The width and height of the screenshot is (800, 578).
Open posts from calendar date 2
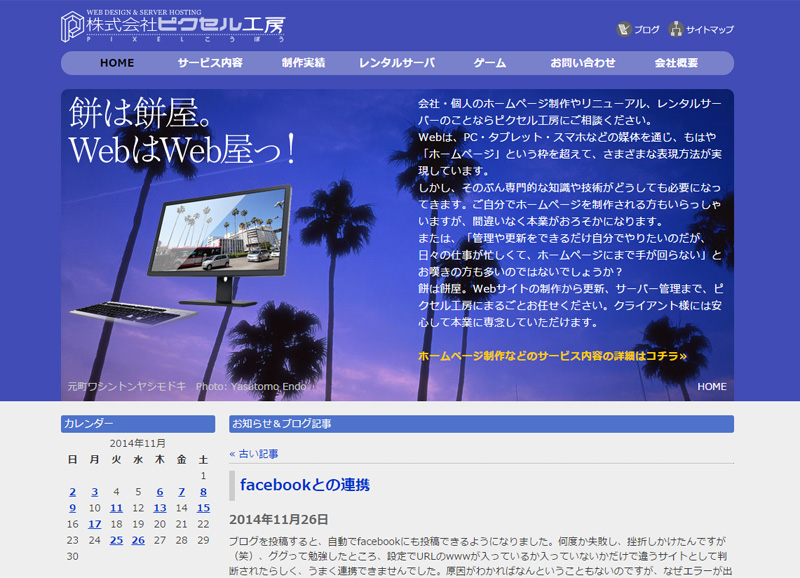pos(72,492)
